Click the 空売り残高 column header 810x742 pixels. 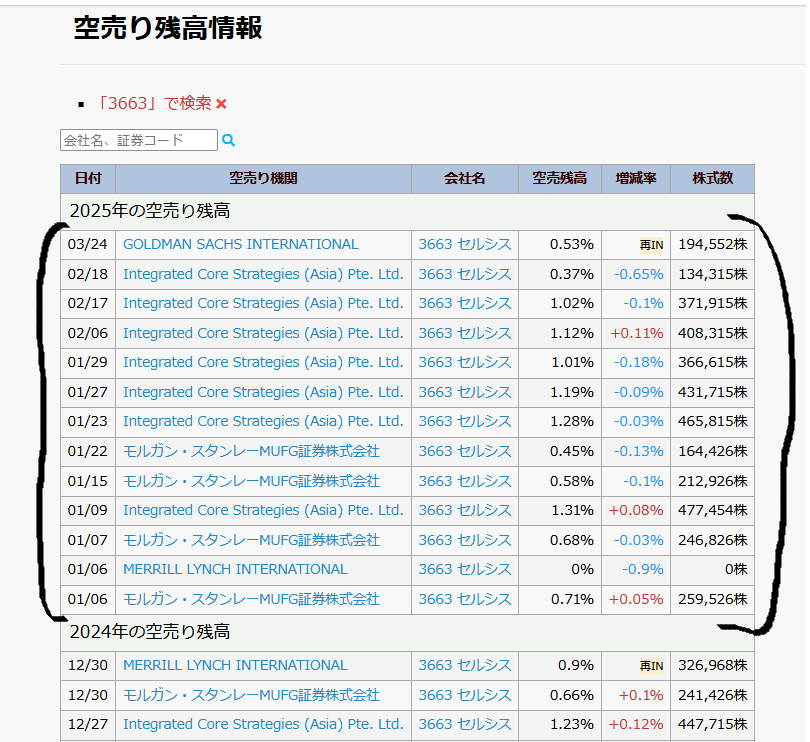point(559,178)
